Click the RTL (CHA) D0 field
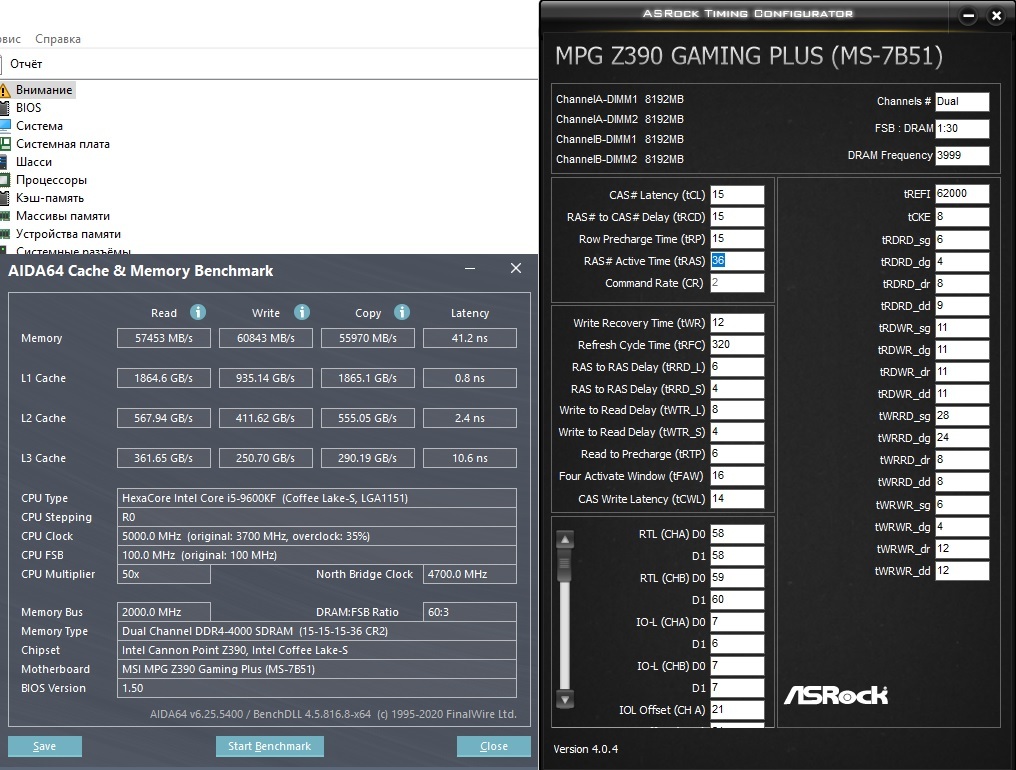 [737, 533]
